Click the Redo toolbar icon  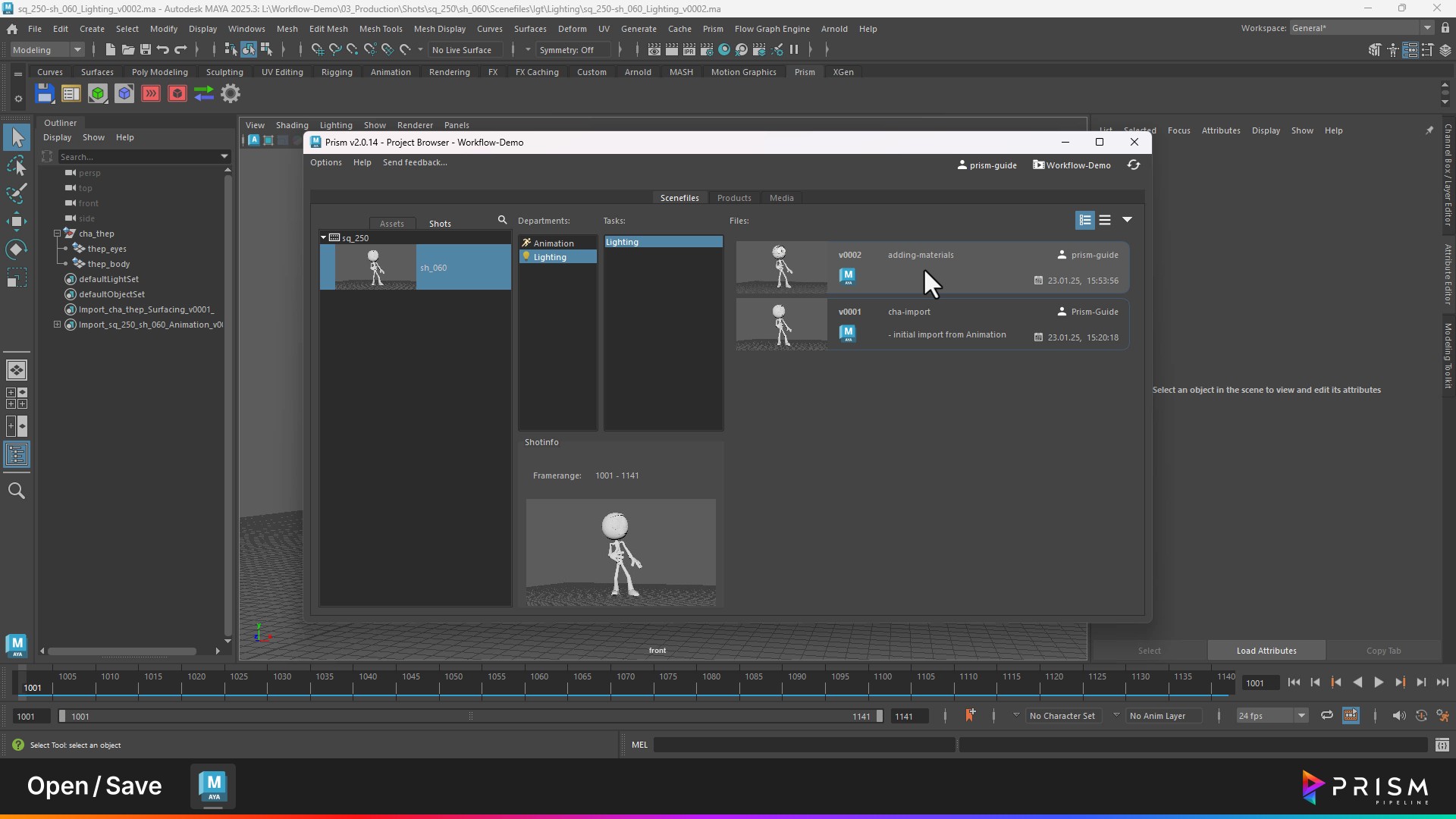coord(180,50)
